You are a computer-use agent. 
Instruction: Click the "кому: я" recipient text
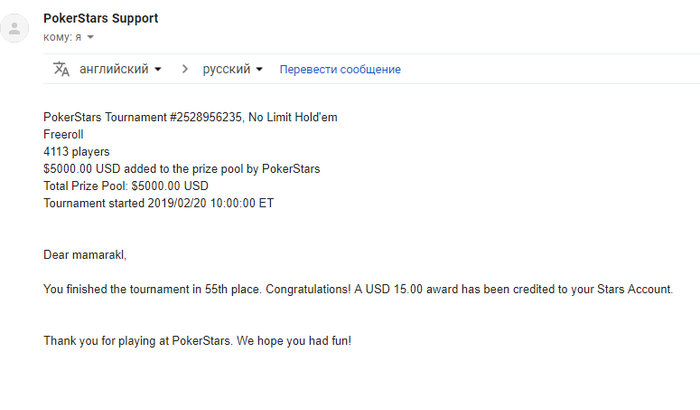(62, 37)
